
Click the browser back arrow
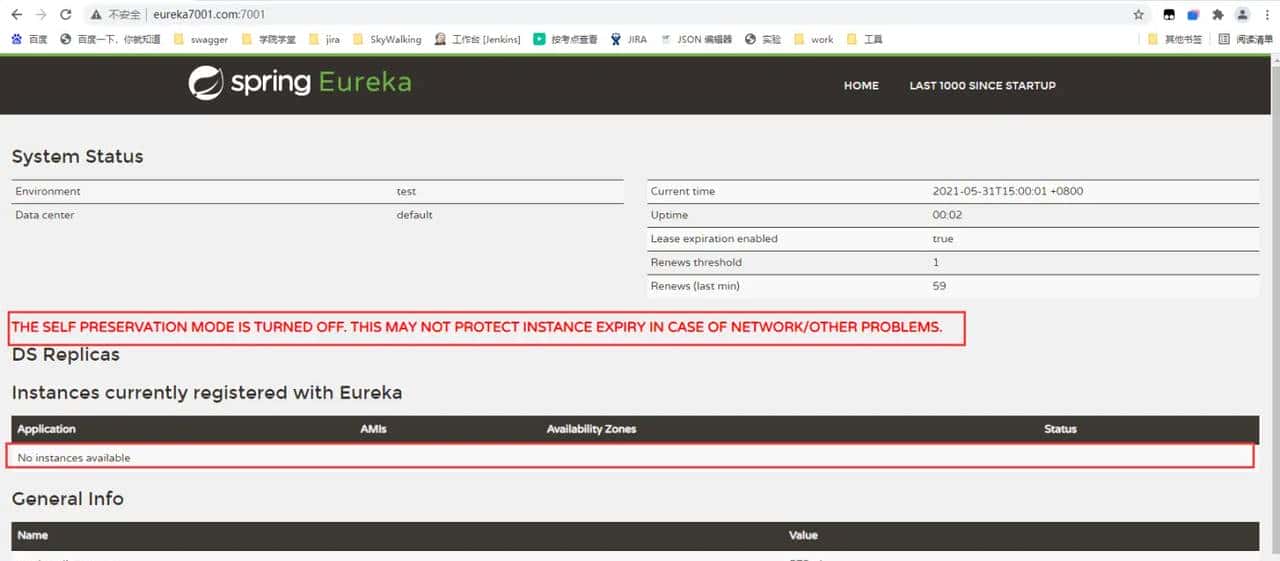pos(16,15)
